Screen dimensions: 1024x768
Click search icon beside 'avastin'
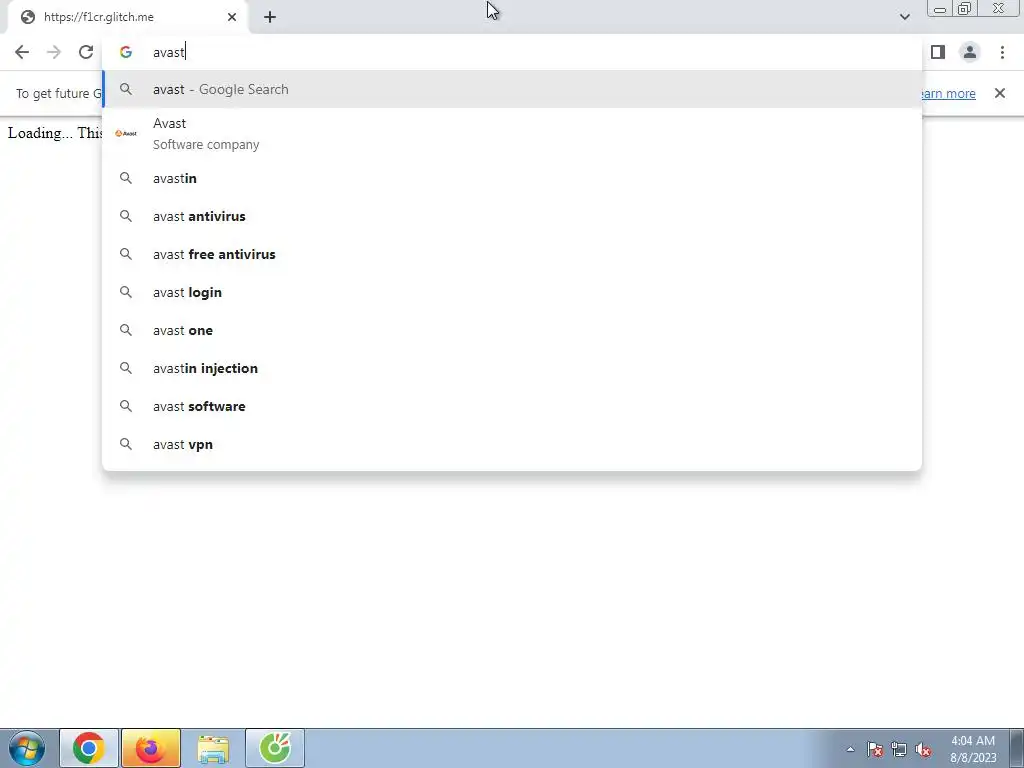click(126, 178)
